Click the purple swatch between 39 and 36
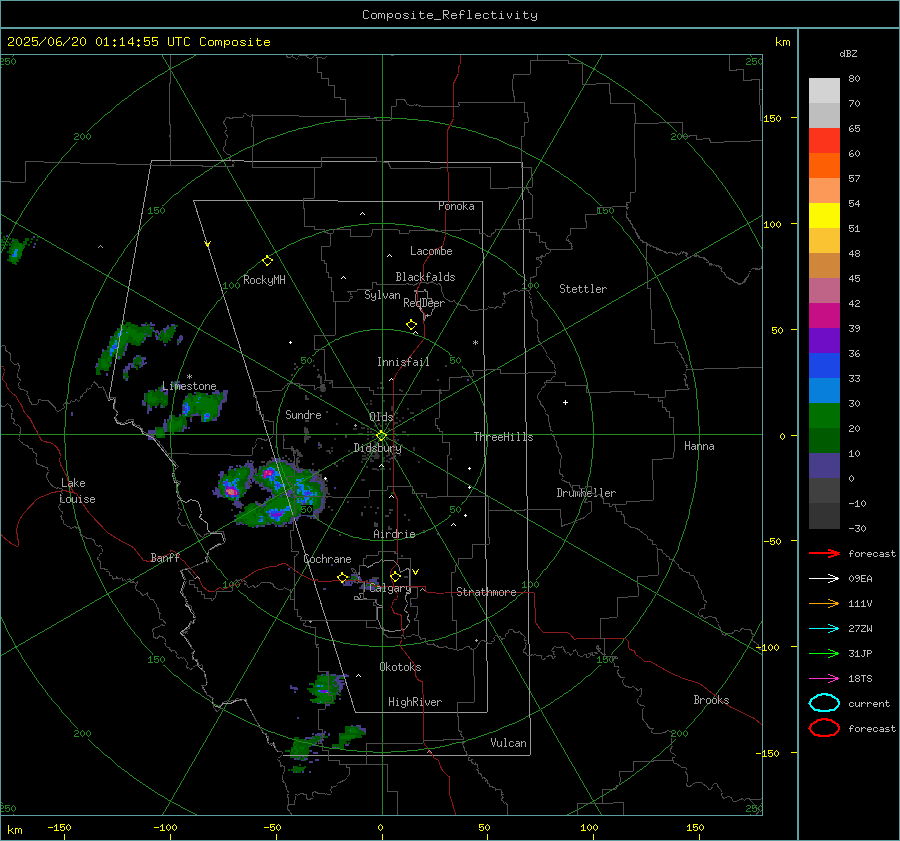Image resolution: width=900 pixels, height=841 pixels. pos(824,340)
